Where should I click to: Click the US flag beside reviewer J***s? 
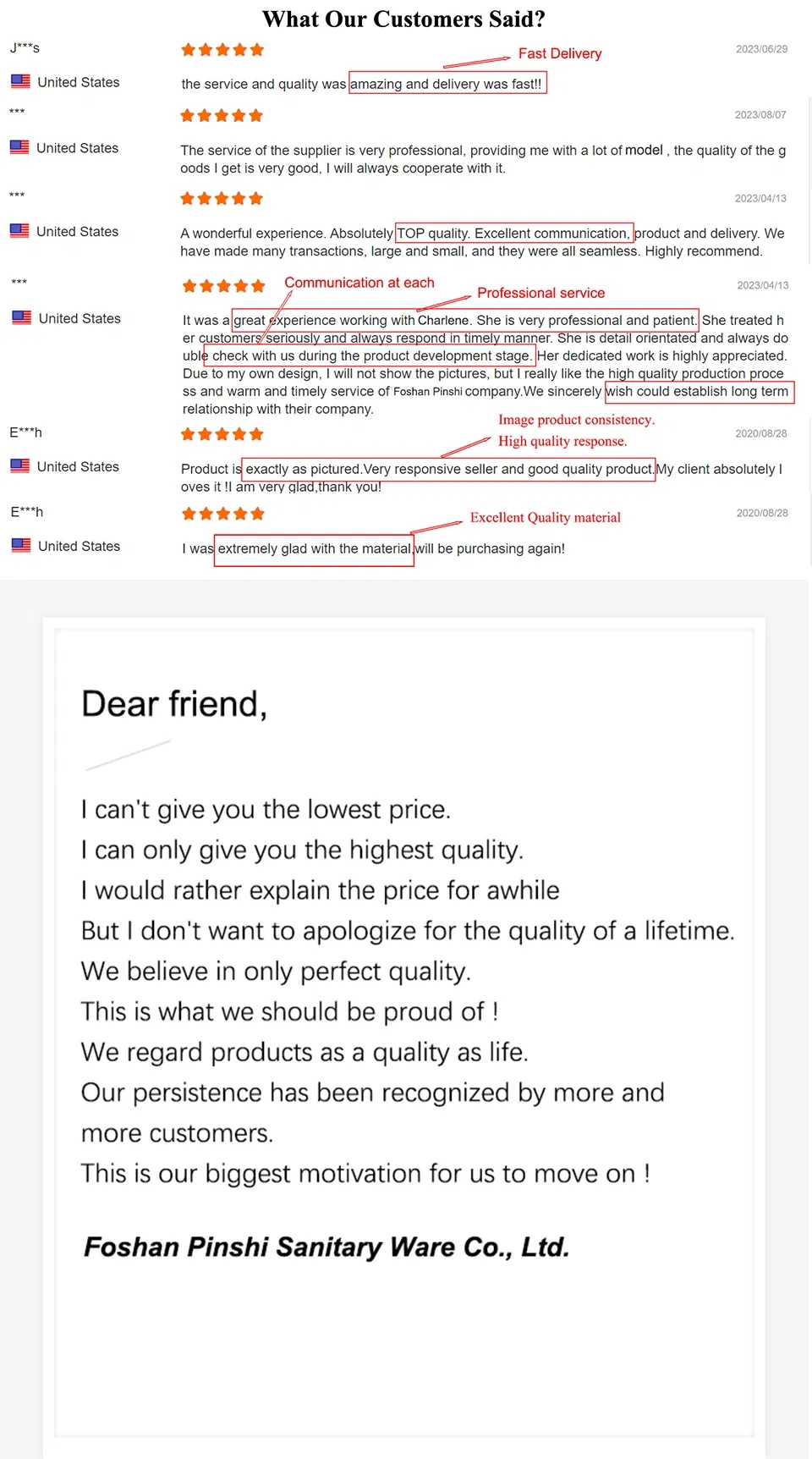pos(21,81)
